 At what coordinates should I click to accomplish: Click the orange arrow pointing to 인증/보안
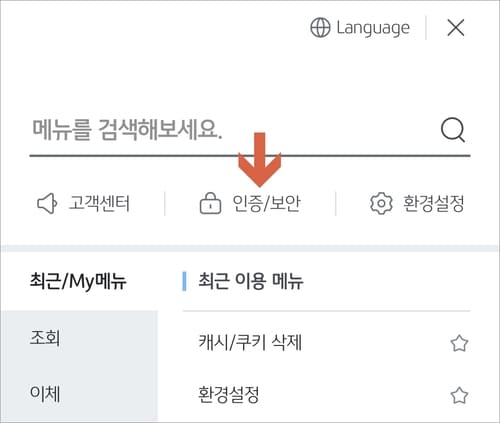click(260, 159)
